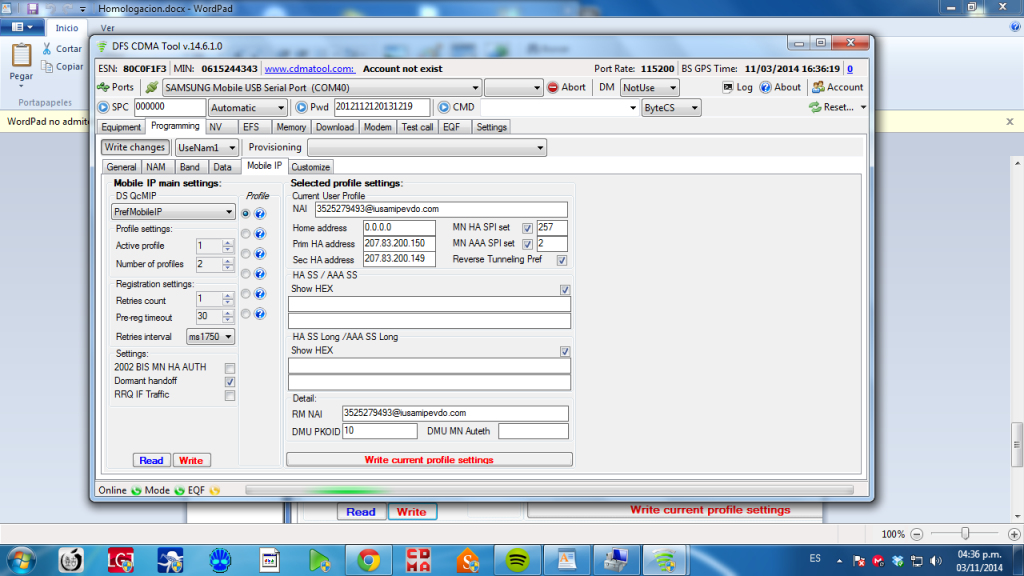Image resolution: width=1024 pixels, height=576 pixels.
Task: Uncheck Reverse Tunneling Pref
Action: pyautogui.click(x=561, y=260)
